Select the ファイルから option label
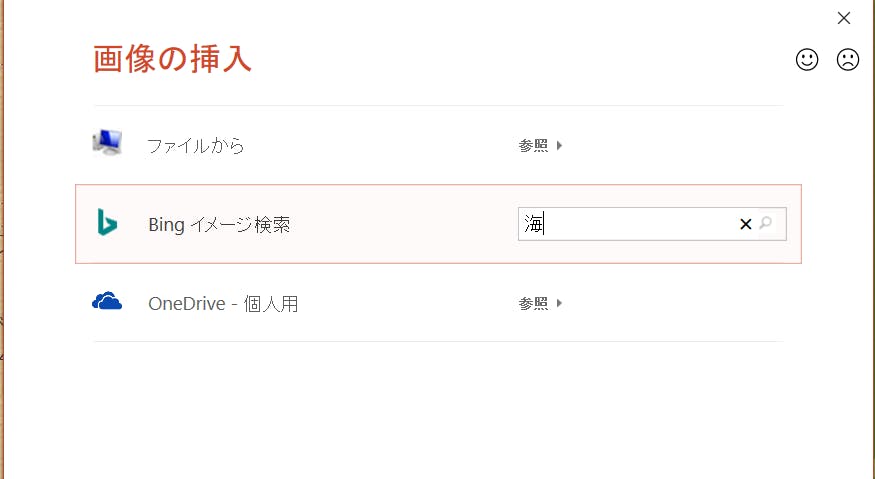Image resolution: width=875 pixels, height=479 pixels. pyautogui.click(x=196, y=146)
